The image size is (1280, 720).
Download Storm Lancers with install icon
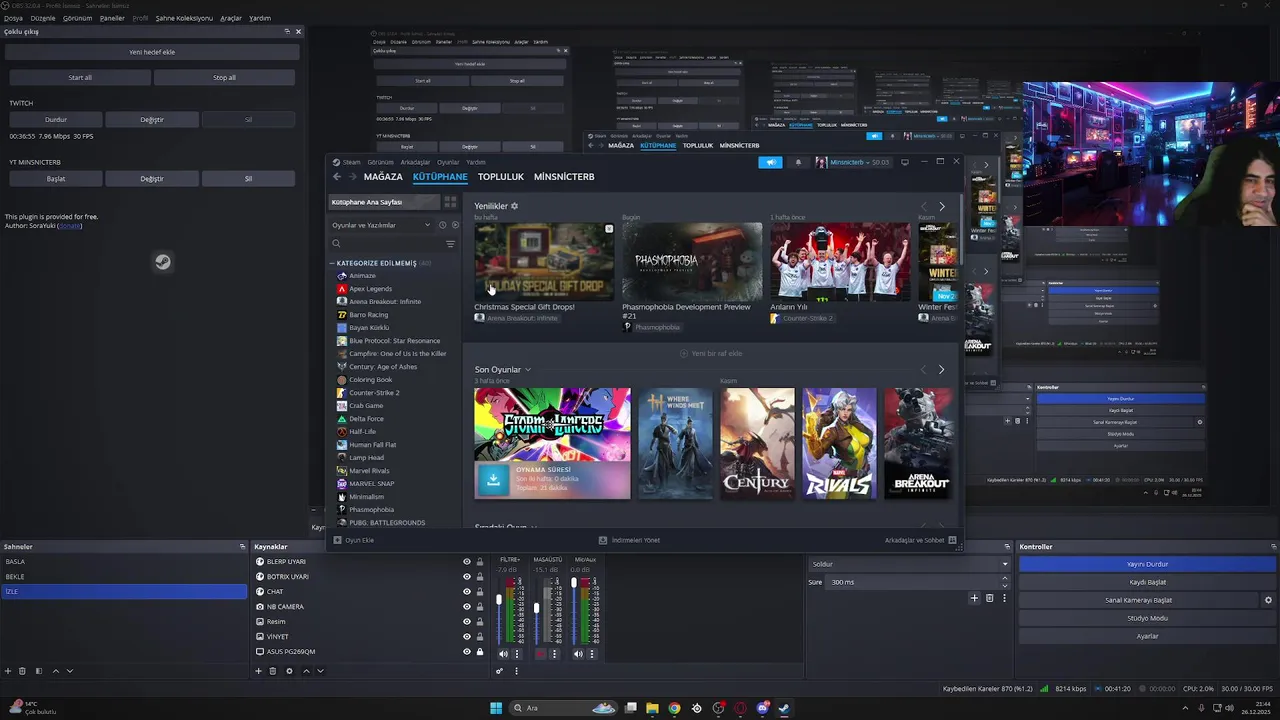[492, 480]
